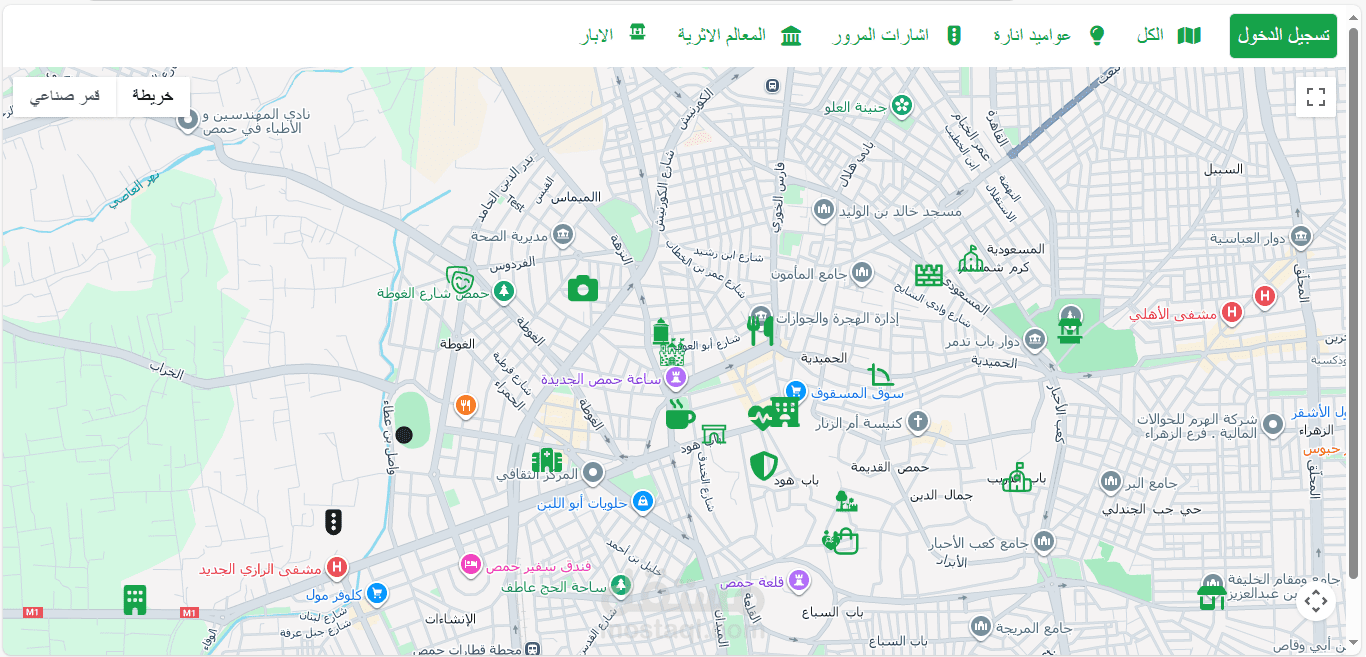Click the نادي المهندسين والأطباء pin
The width and height of the screenshot is (1366, 657).
click(188, 121)
